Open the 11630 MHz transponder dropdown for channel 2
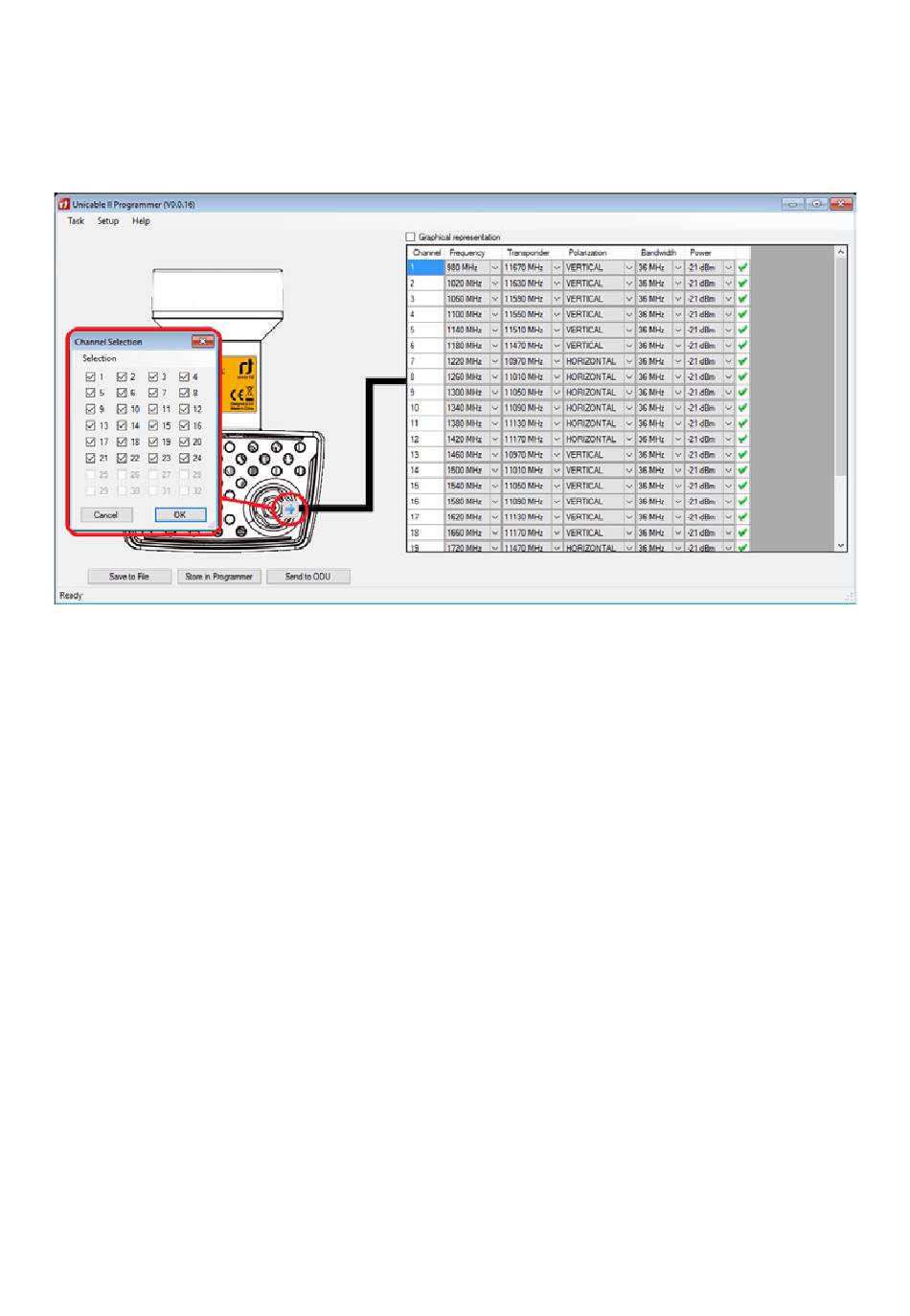 point(557,284)
